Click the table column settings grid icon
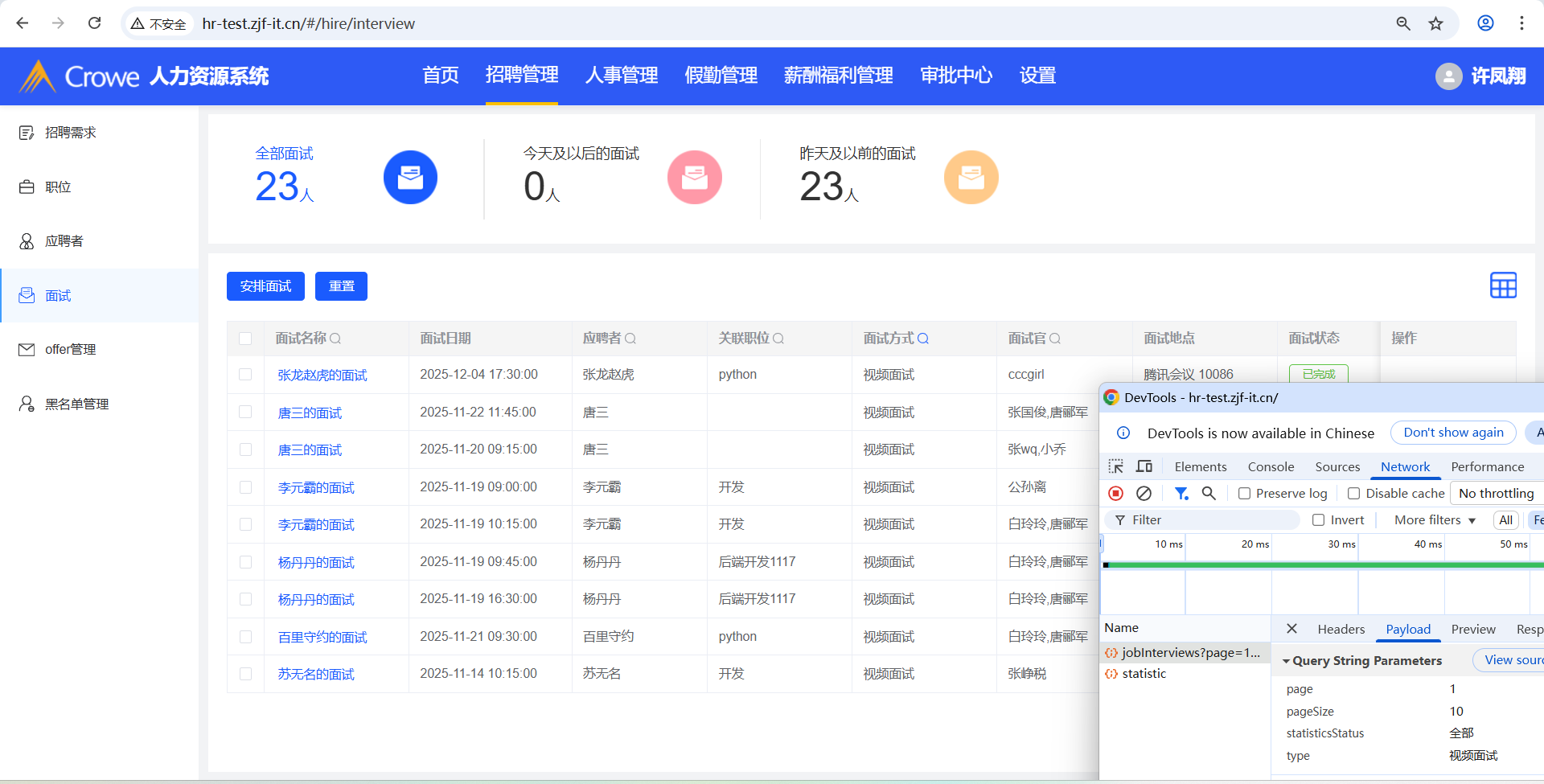 [x=1503, y=285]
